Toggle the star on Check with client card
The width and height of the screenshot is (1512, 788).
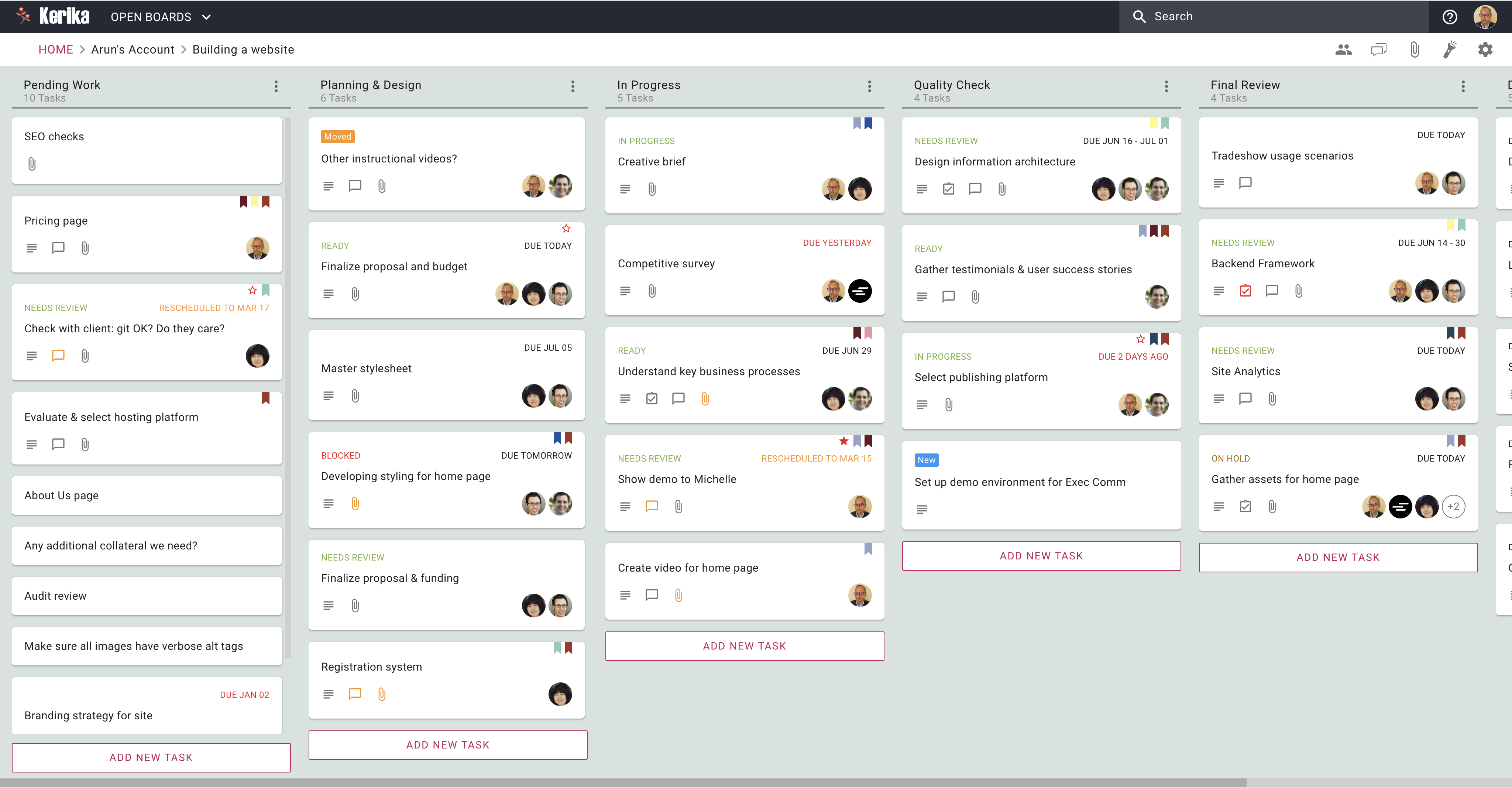tap(252, 289)
